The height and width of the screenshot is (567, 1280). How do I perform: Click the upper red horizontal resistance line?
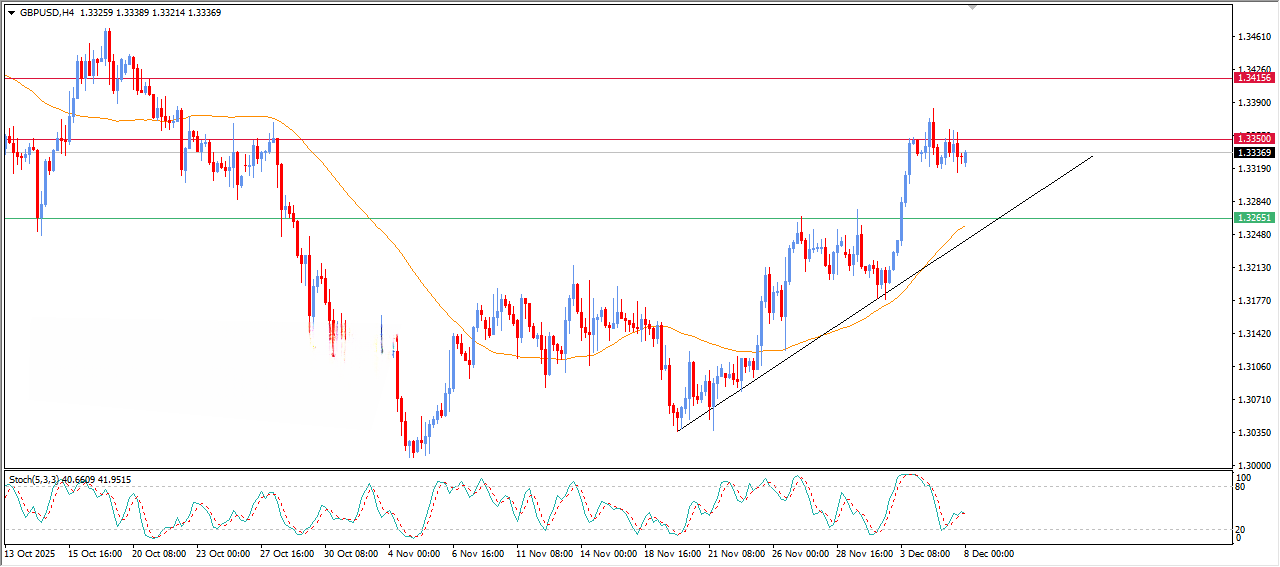[x=600, y=77]
